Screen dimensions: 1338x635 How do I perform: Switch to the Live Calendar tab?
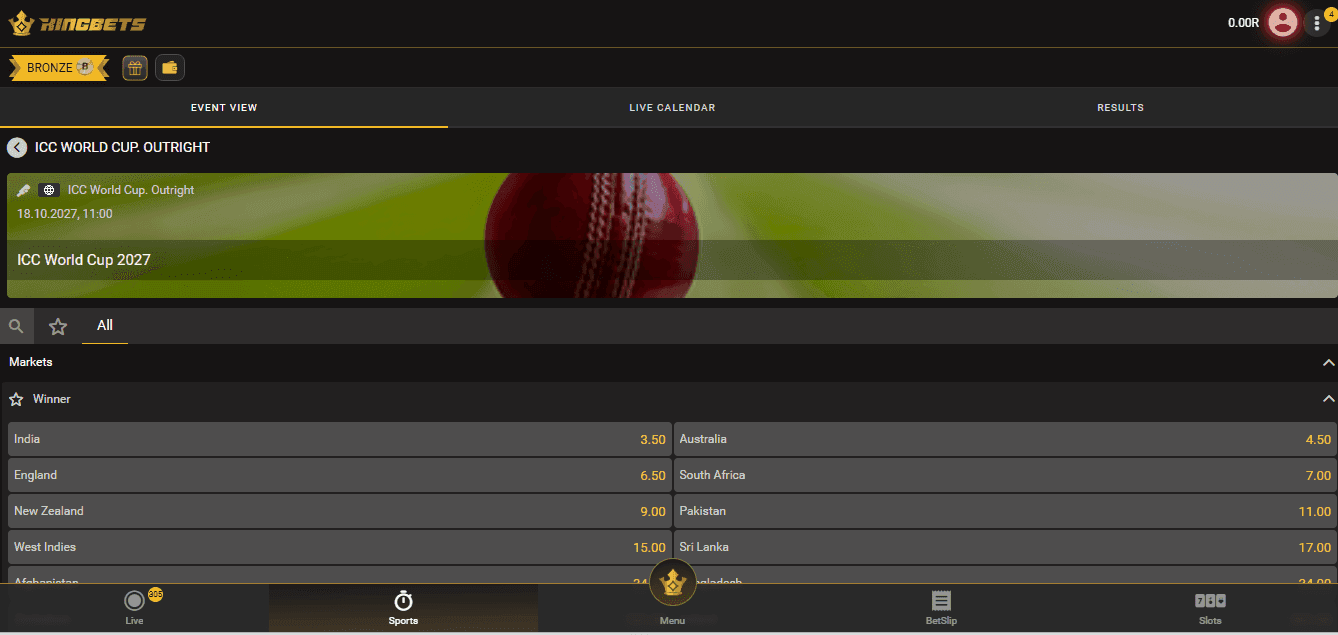tap(672, 107)
